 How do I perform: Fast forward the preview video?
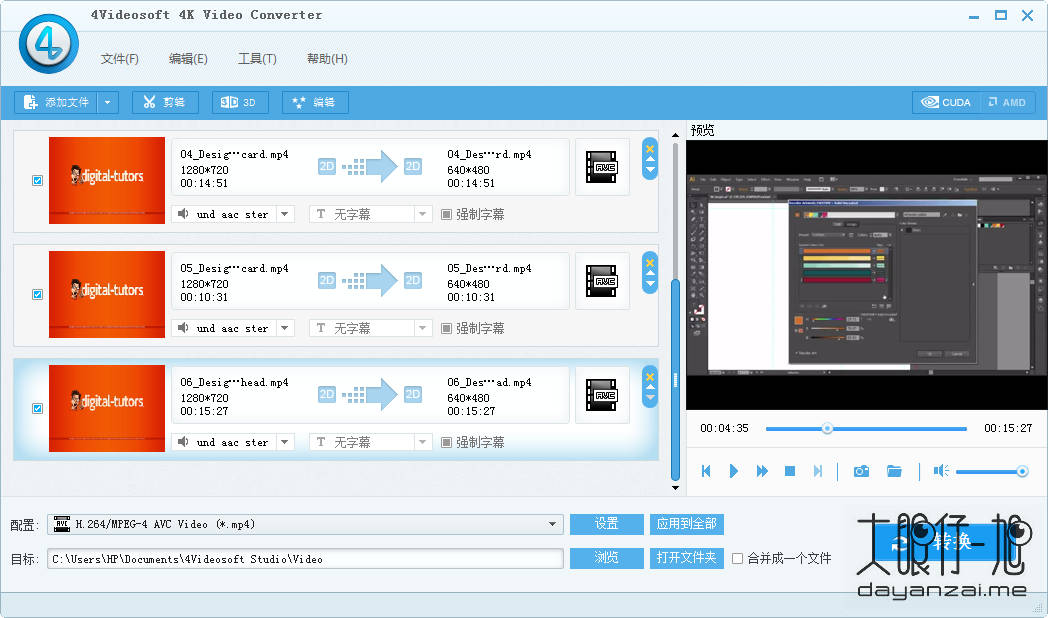tap(762, 471)
